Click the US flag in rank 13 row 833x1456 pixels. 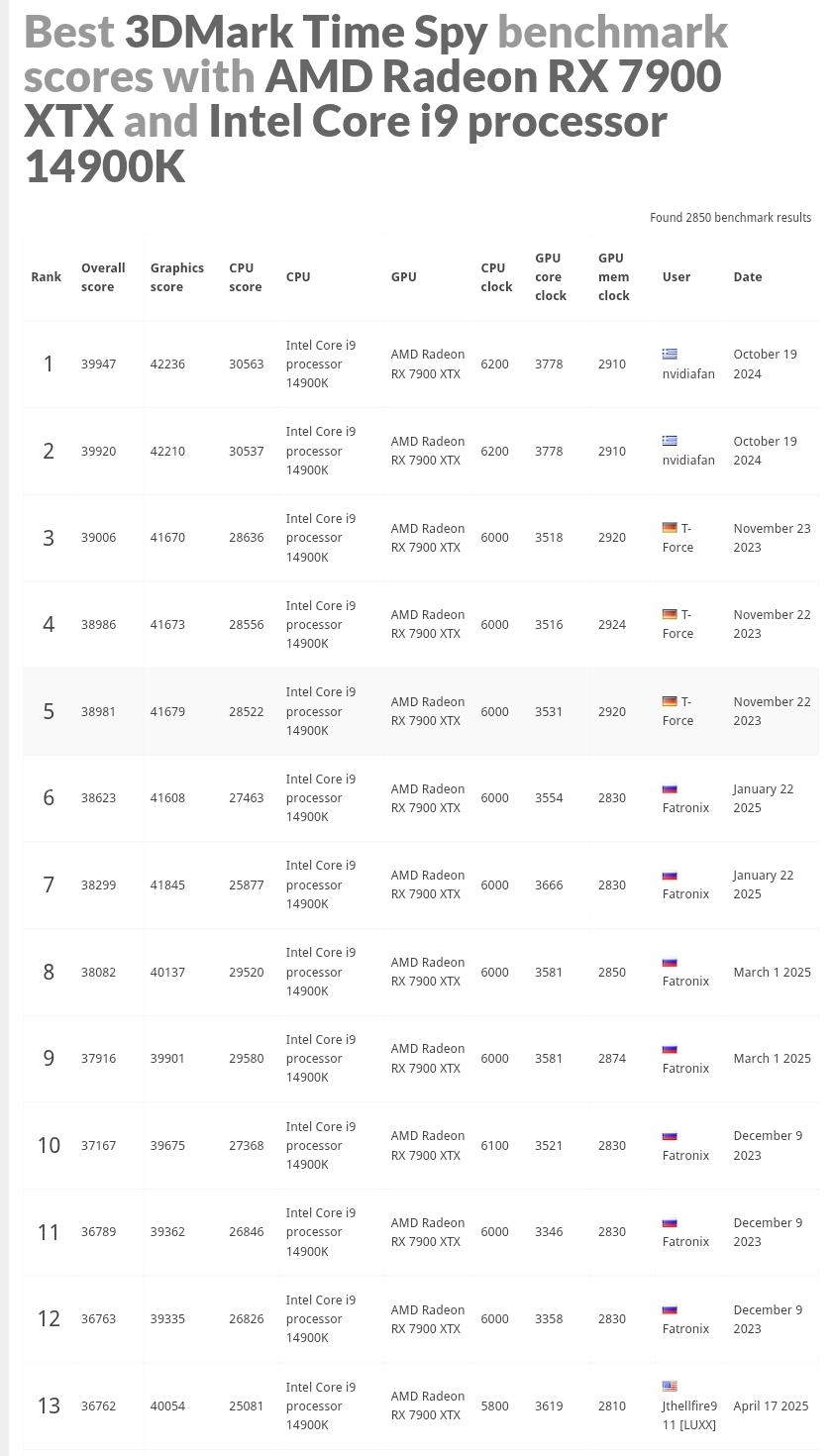coord(670,1387)
